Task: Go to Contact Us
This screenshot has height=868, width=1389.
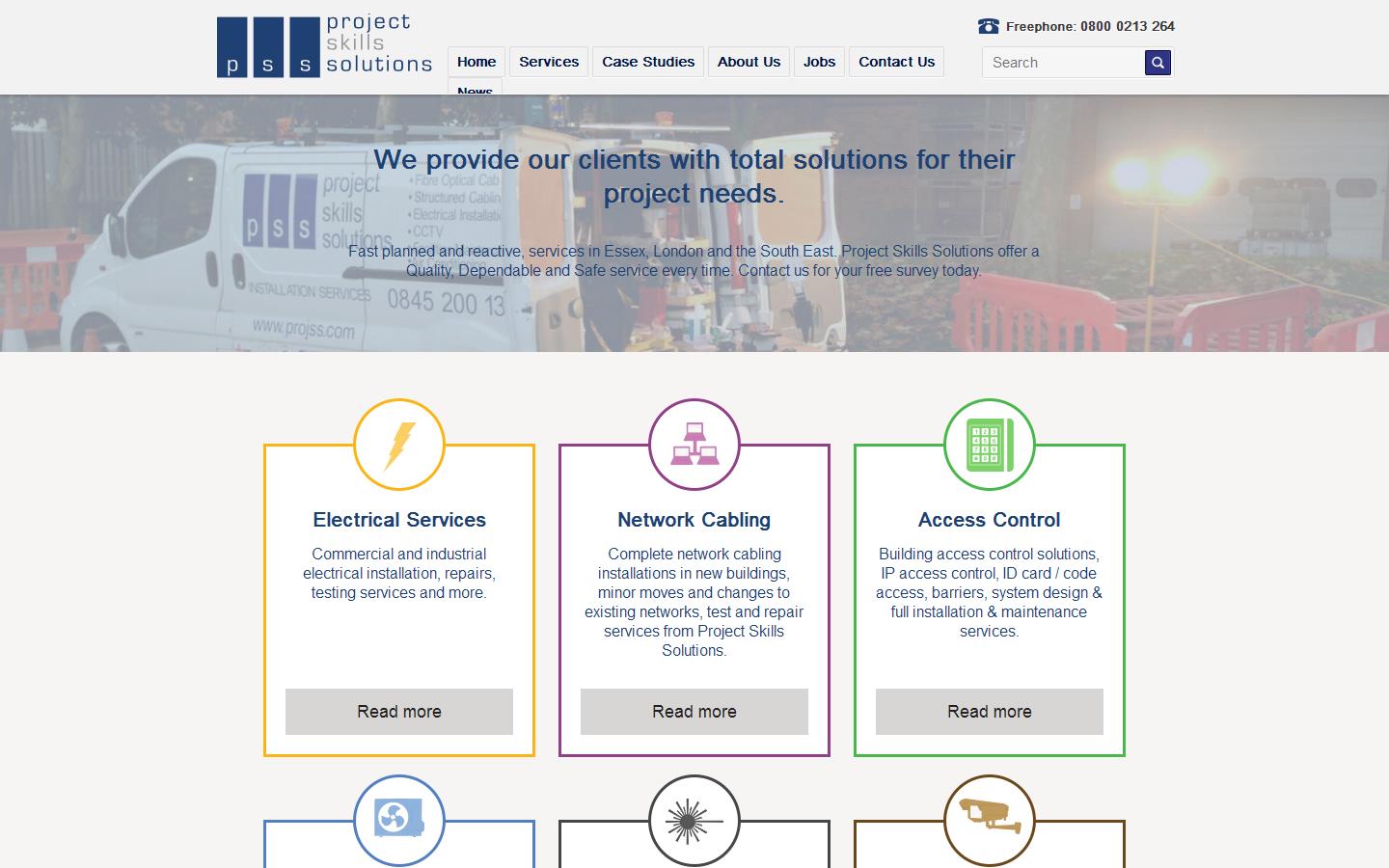Action: point(895,61)
